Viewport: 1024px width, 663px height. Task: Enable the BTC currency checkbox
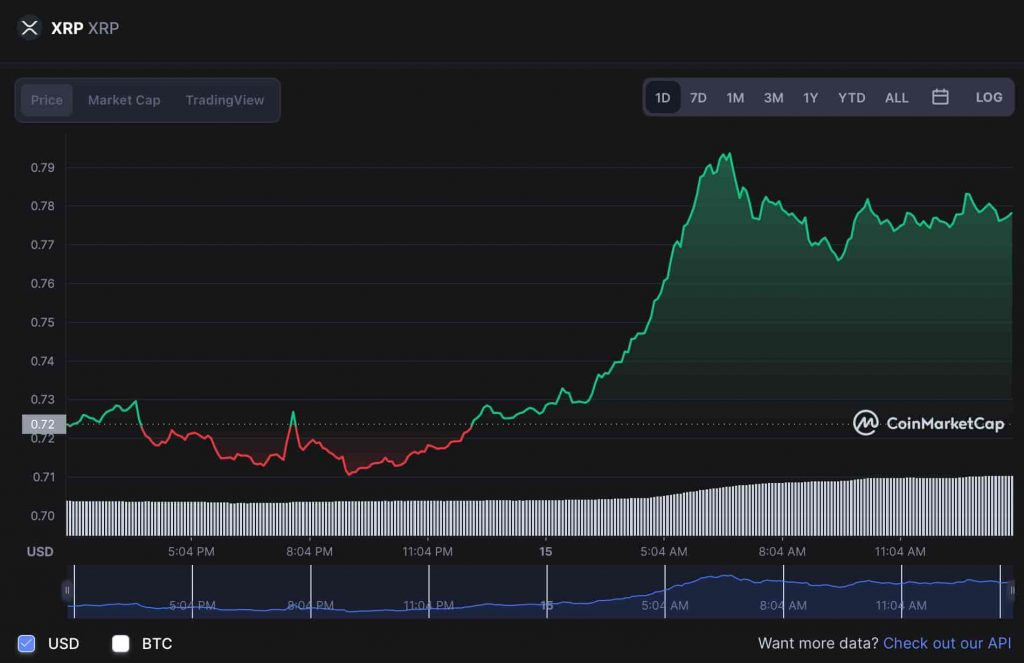click(x=121, y=643)
